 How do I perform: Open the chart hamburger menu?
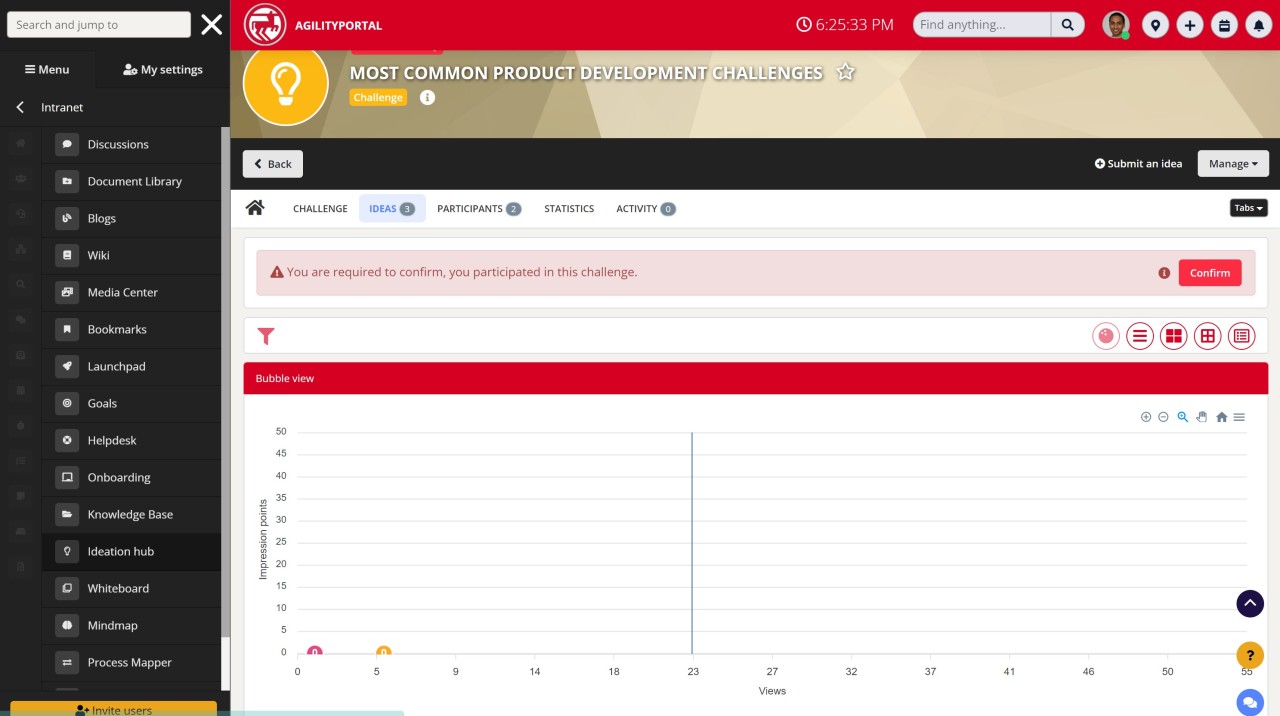tap(1239, 417)
